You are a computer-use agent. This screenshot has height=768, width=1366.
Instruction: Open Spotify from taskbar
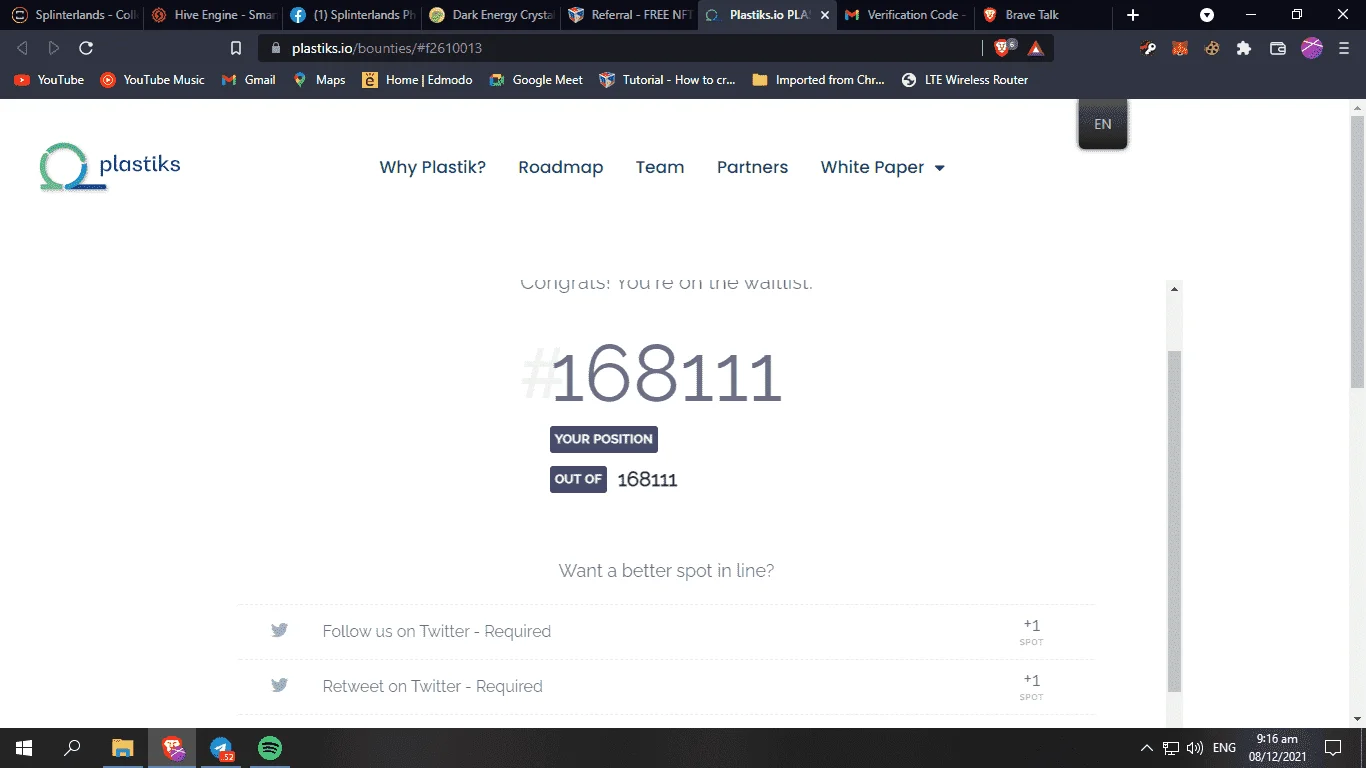point(270,748)
